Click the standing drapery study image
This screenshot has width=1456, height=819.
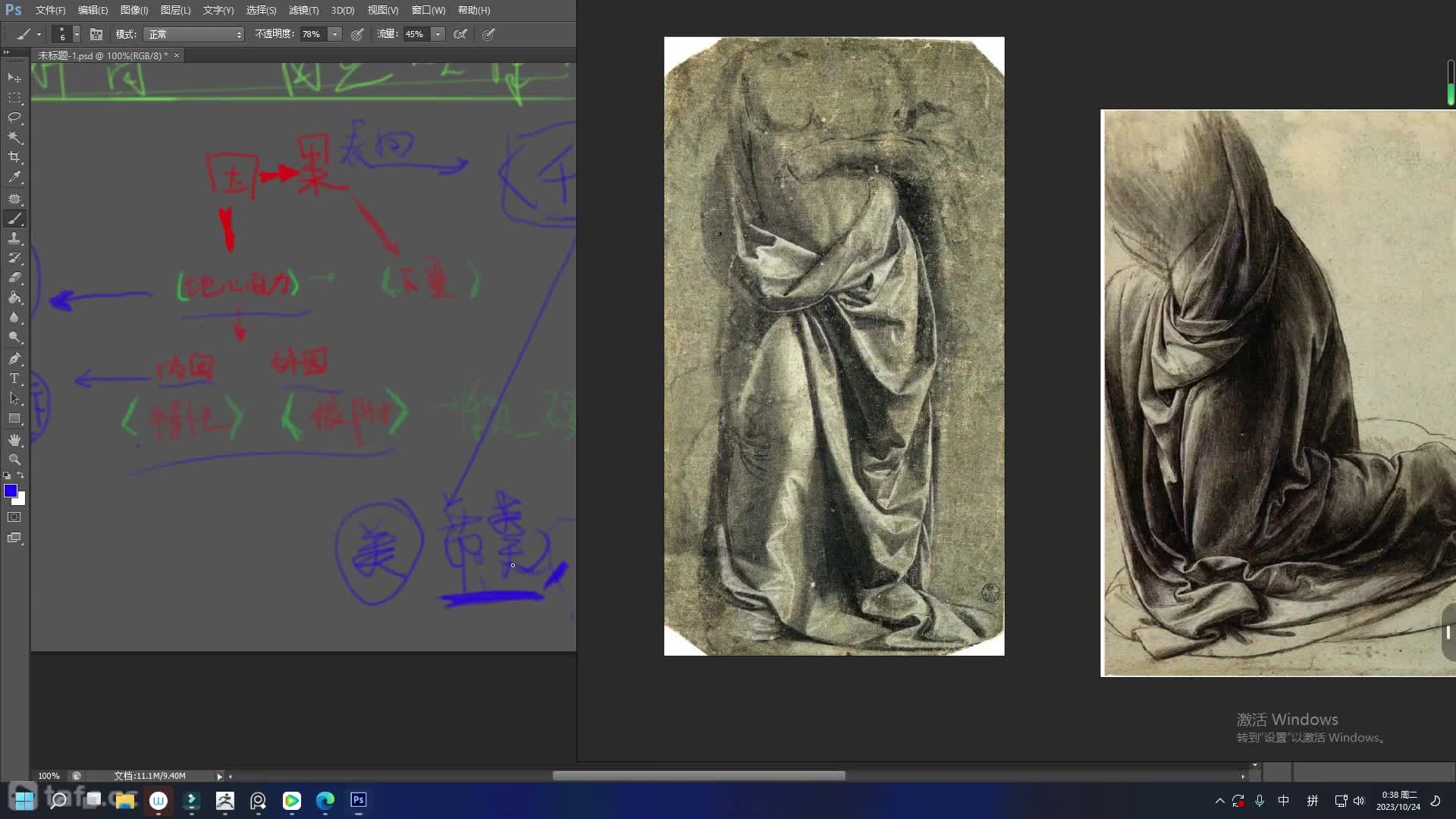834,346
